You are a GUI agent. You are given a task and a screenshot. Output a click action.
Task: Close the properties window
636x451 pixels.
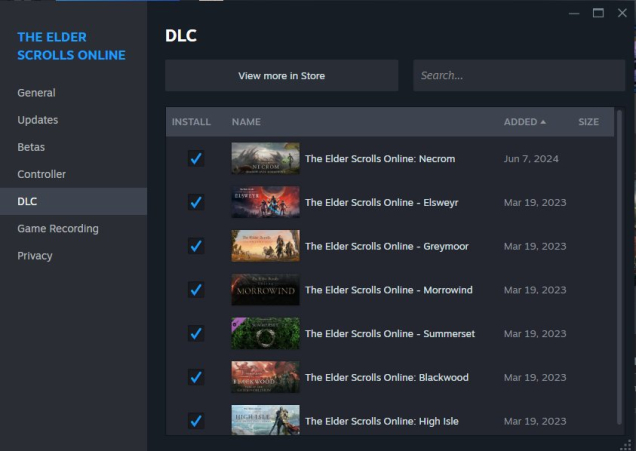click(622, 13)
